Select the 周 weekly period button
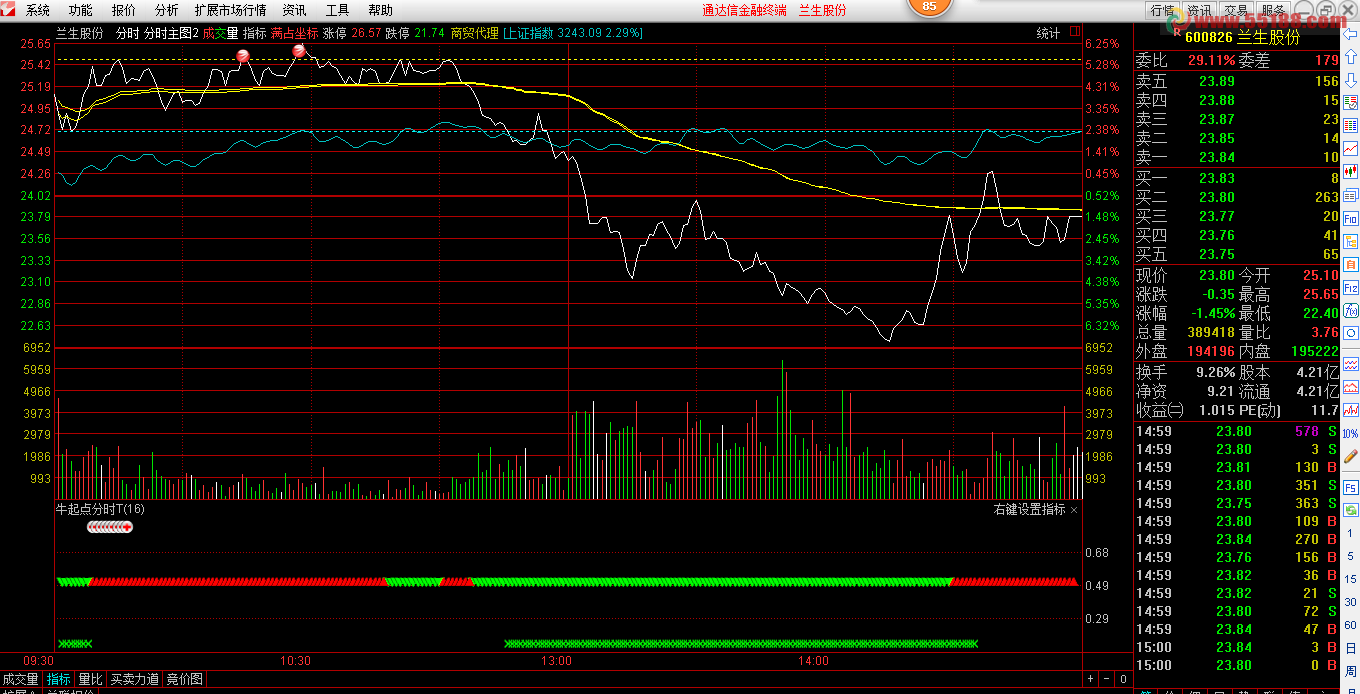Viewport: 1360px width, 694px height. coord(1350,671)
